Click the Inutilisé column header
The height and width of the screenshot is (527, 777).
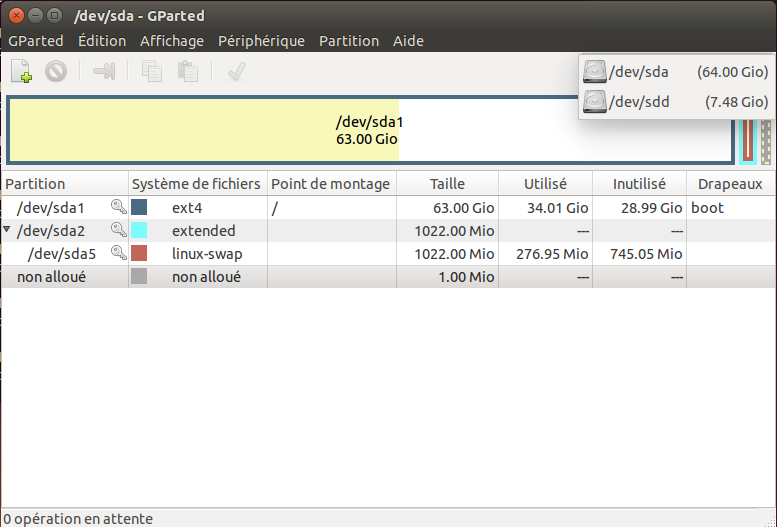click(639, 184)
